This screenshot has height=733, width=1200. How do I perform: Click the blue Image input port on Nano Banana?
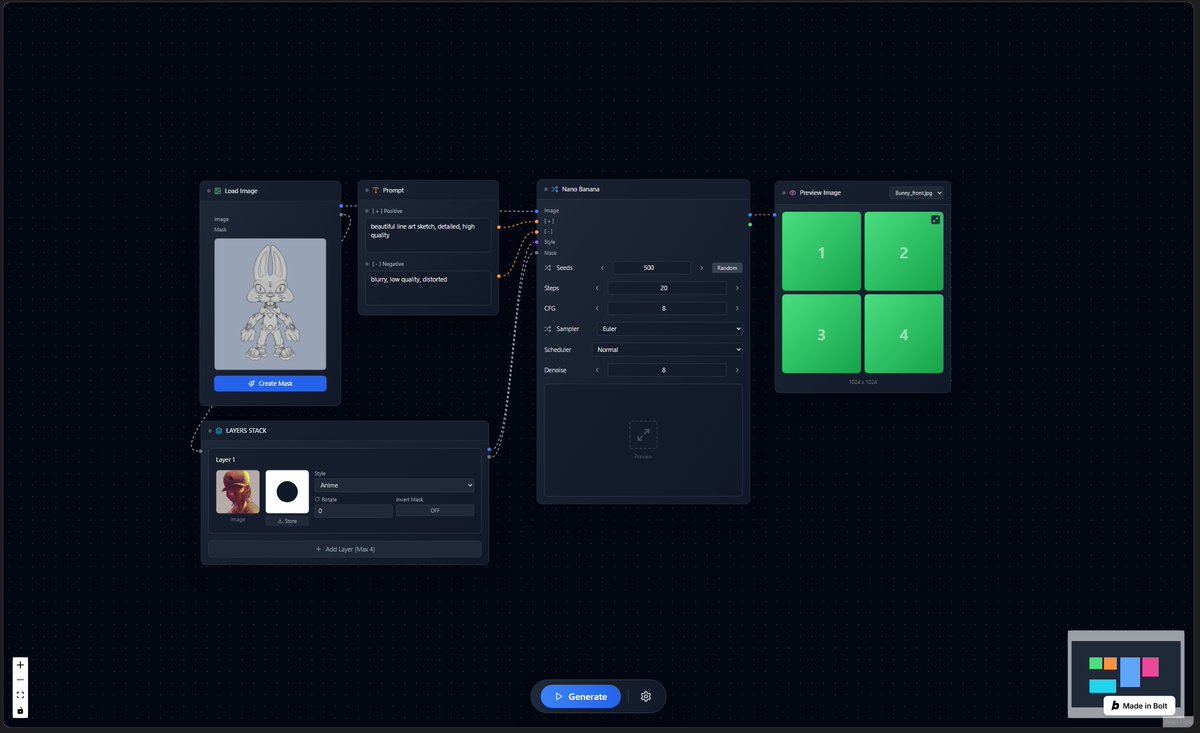(537, 211)
